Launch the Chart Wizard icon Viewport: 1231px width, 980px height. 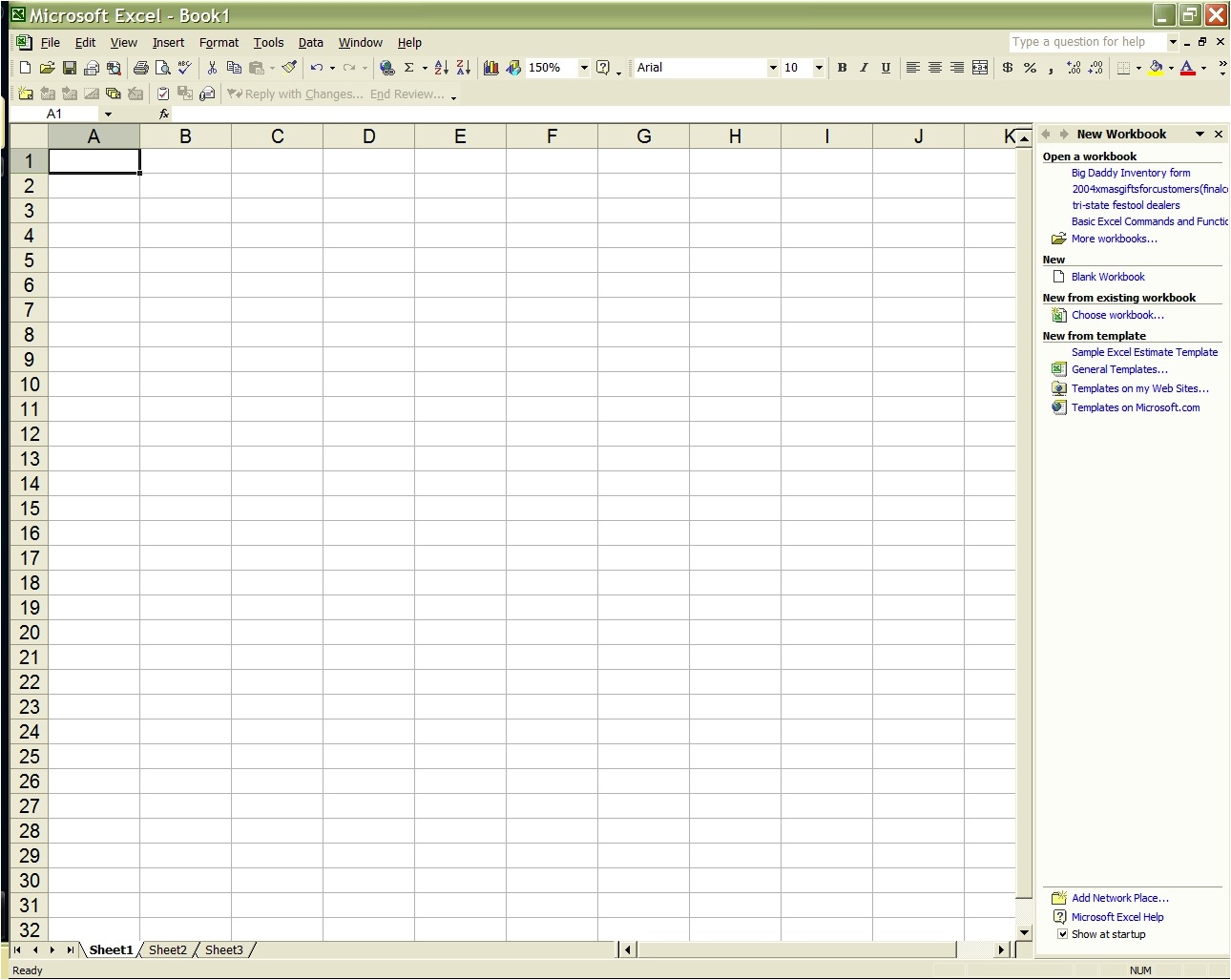pos(490,68)
